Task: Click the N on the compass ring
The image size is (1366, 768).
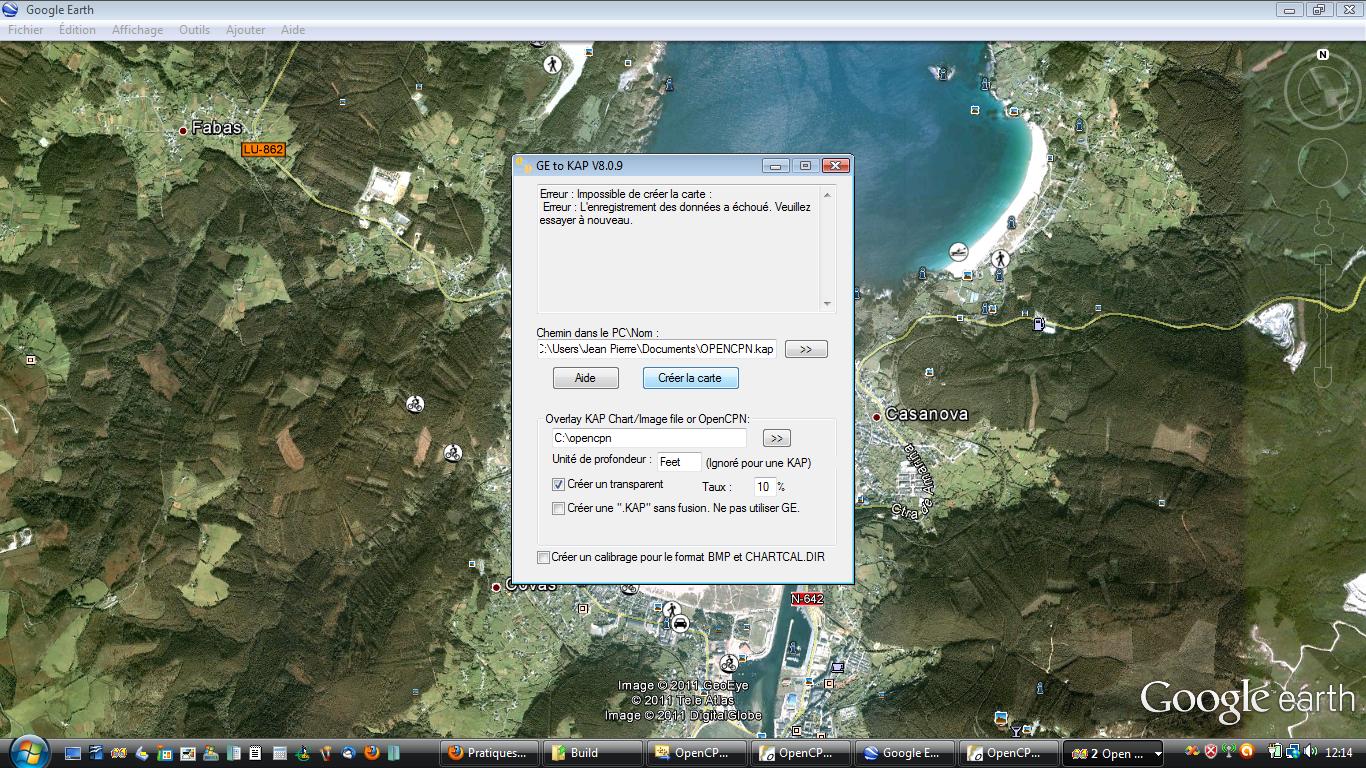Action: [x=1323, y=55]
